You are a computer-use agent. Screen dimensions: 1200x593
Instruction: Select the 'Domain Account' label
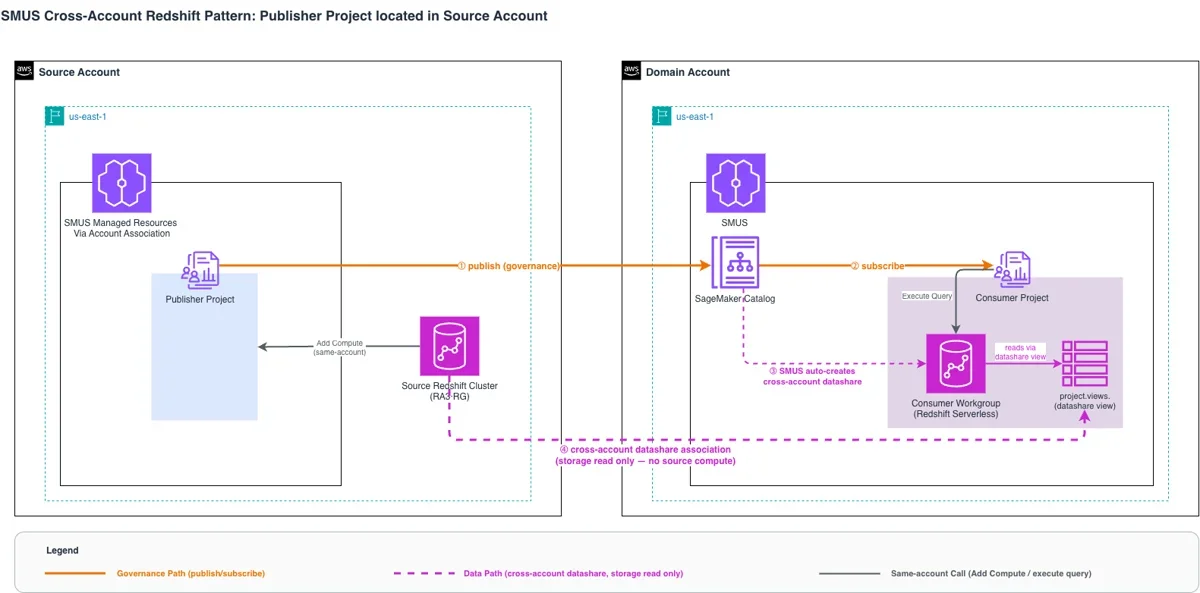point(688,72)
